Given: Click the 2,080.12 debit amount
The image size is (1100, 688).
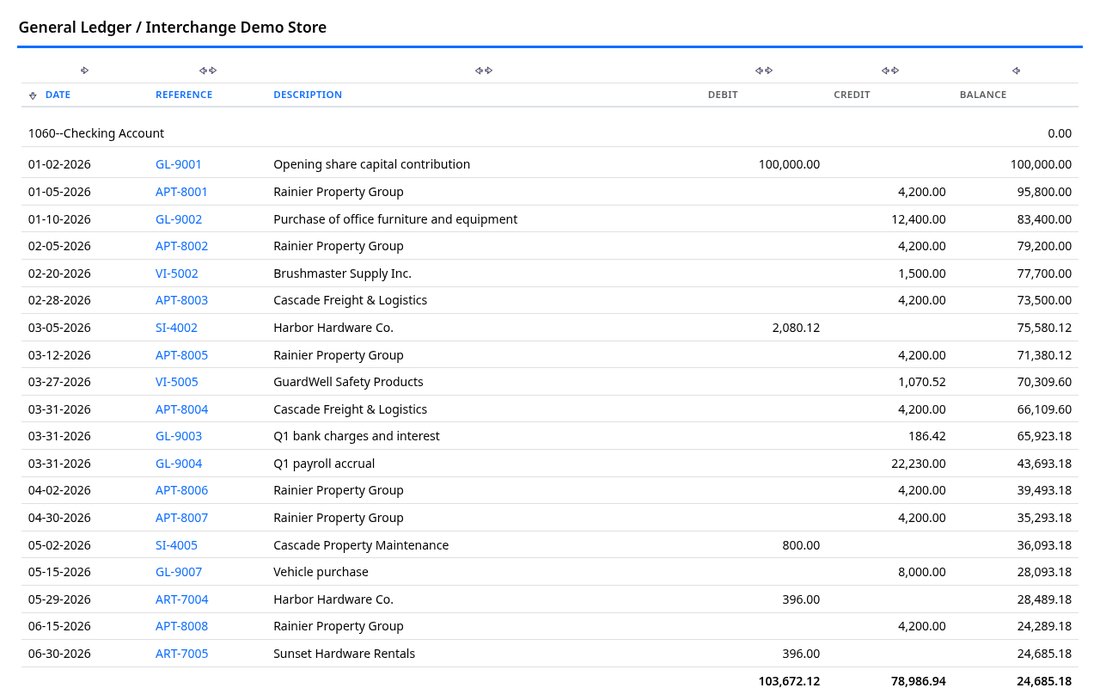Looking at the screenshot, I should (x=796, y=328).
